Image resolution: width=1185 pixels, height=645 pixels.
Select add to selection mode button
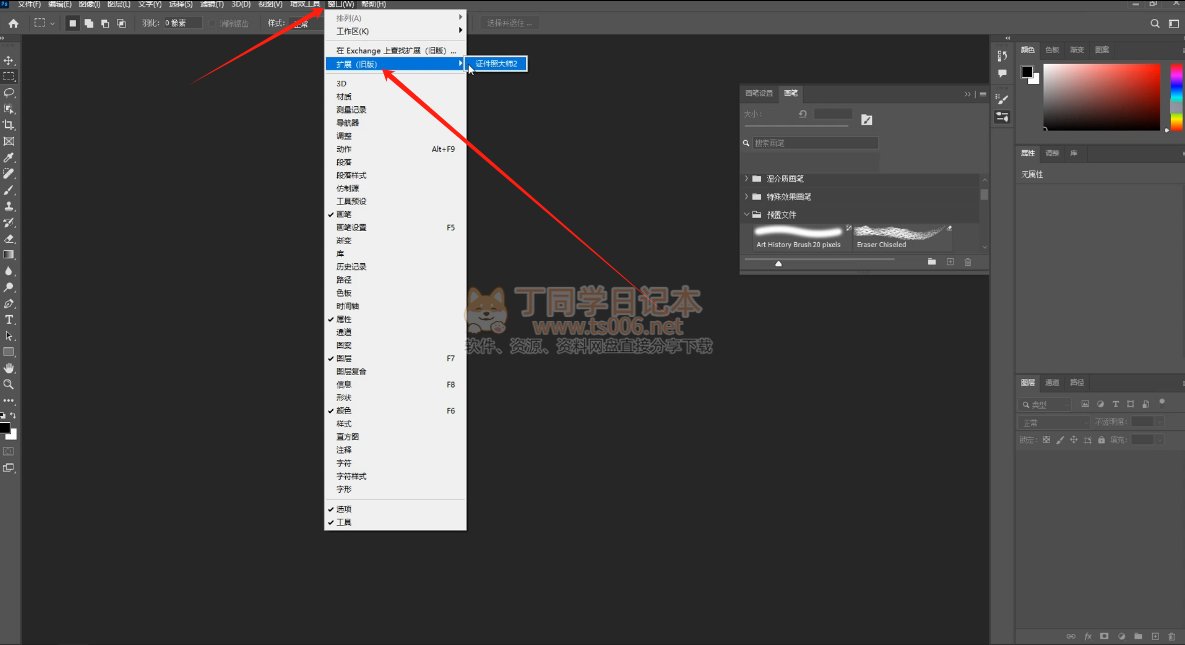(88, 23)
